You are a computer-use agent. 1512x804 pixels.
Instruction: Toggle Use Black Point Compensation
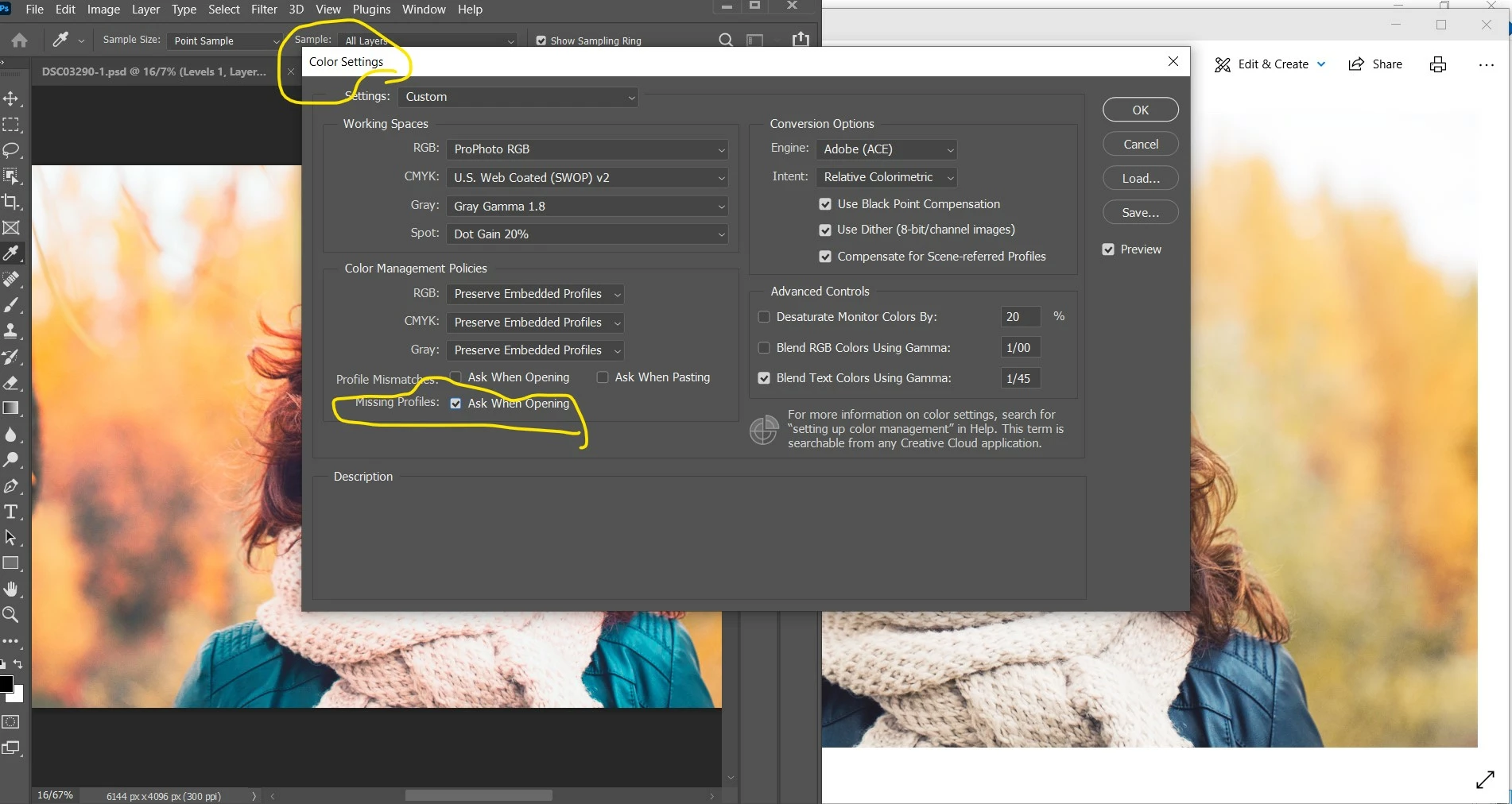coord(825,204)
